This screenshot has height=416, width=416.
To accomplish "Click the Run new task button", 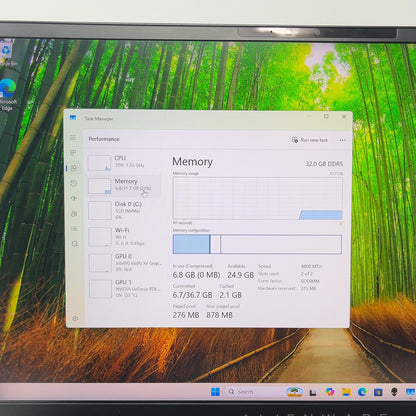I will click(310, 140).
